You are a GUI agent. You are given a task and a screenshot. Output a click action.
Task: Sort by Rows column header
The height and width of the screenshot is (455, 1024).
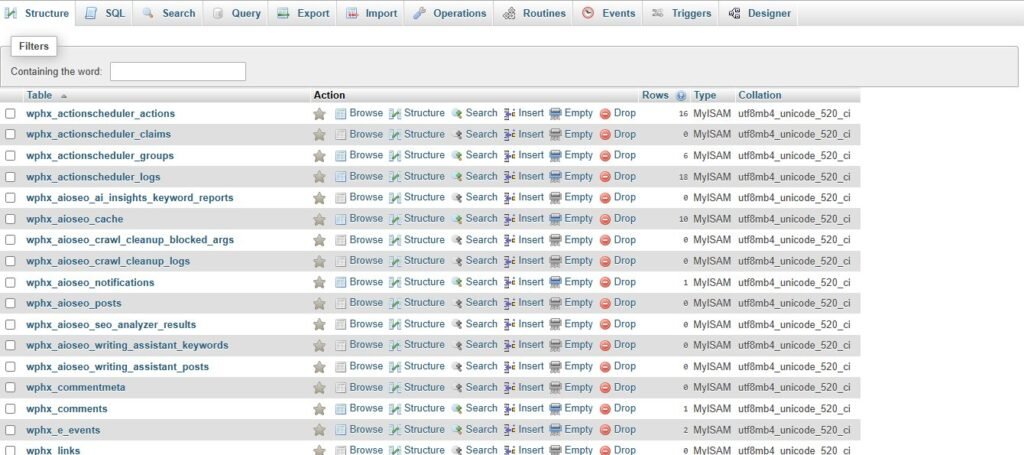click(655, 95)
